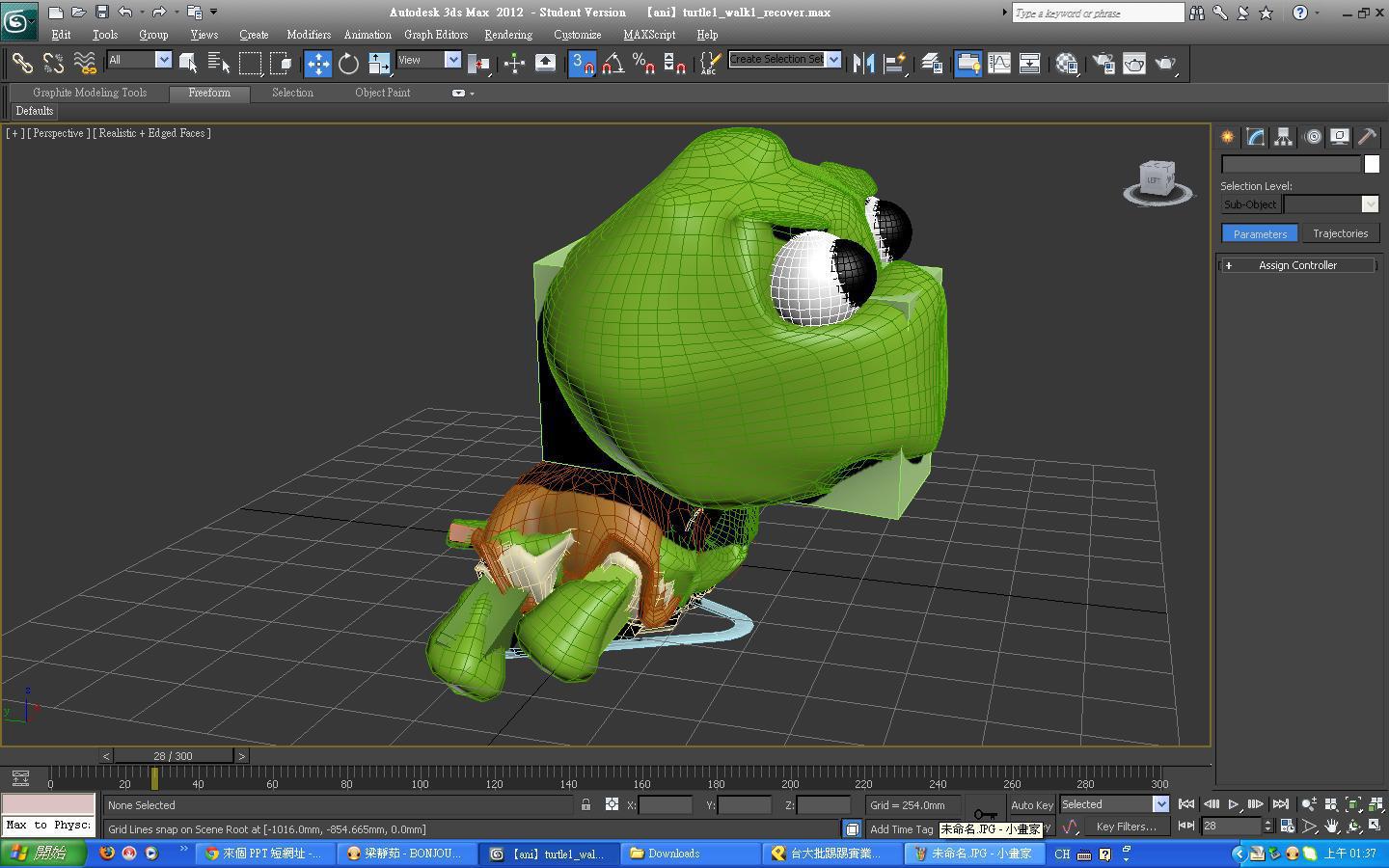Toggle the 3D Snaps button
This screenshot has width=1389, height=868.
583,64
